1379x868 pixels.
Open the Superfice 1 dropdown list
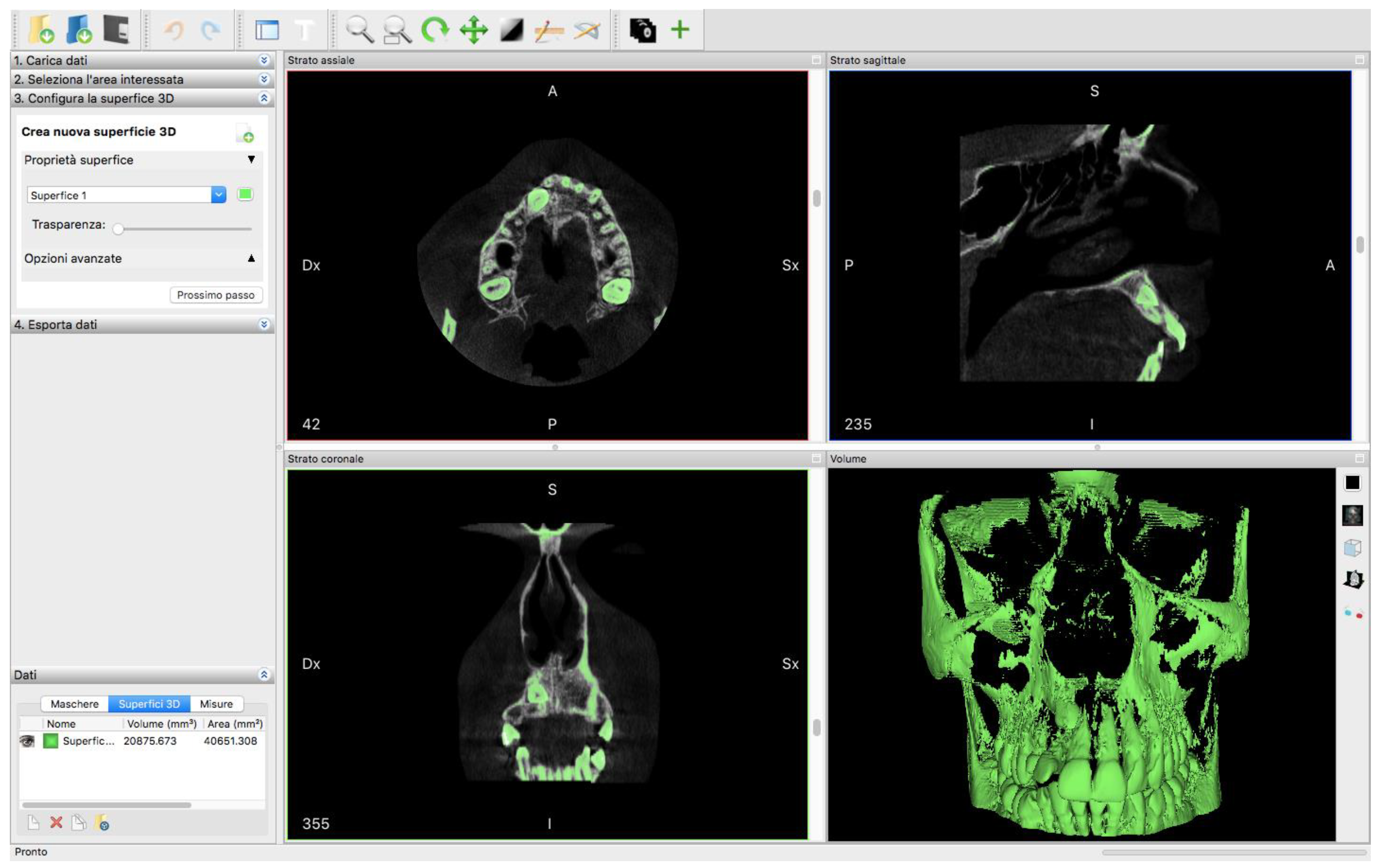point(218,195)
